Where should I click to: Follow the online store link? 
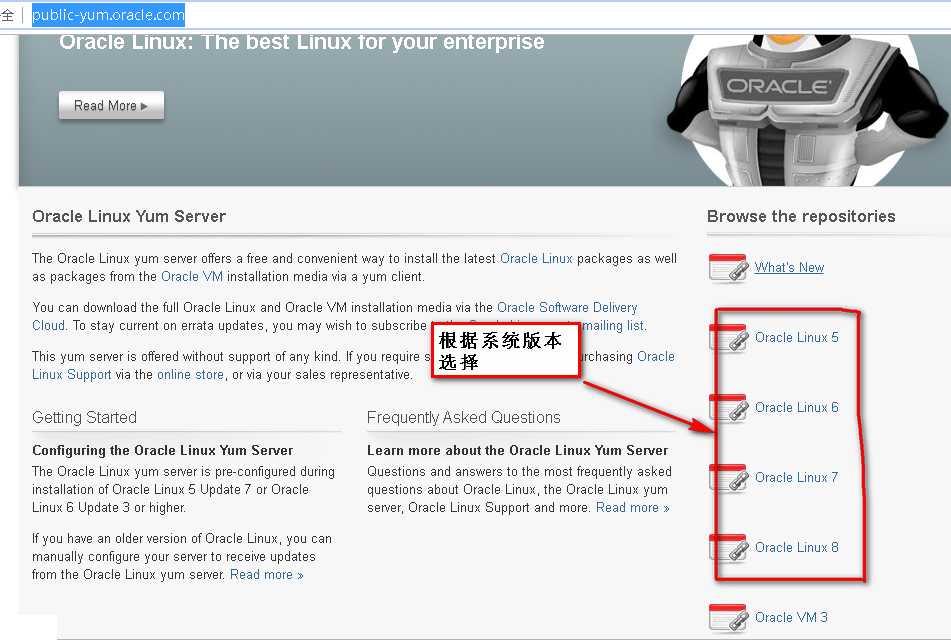190,375
